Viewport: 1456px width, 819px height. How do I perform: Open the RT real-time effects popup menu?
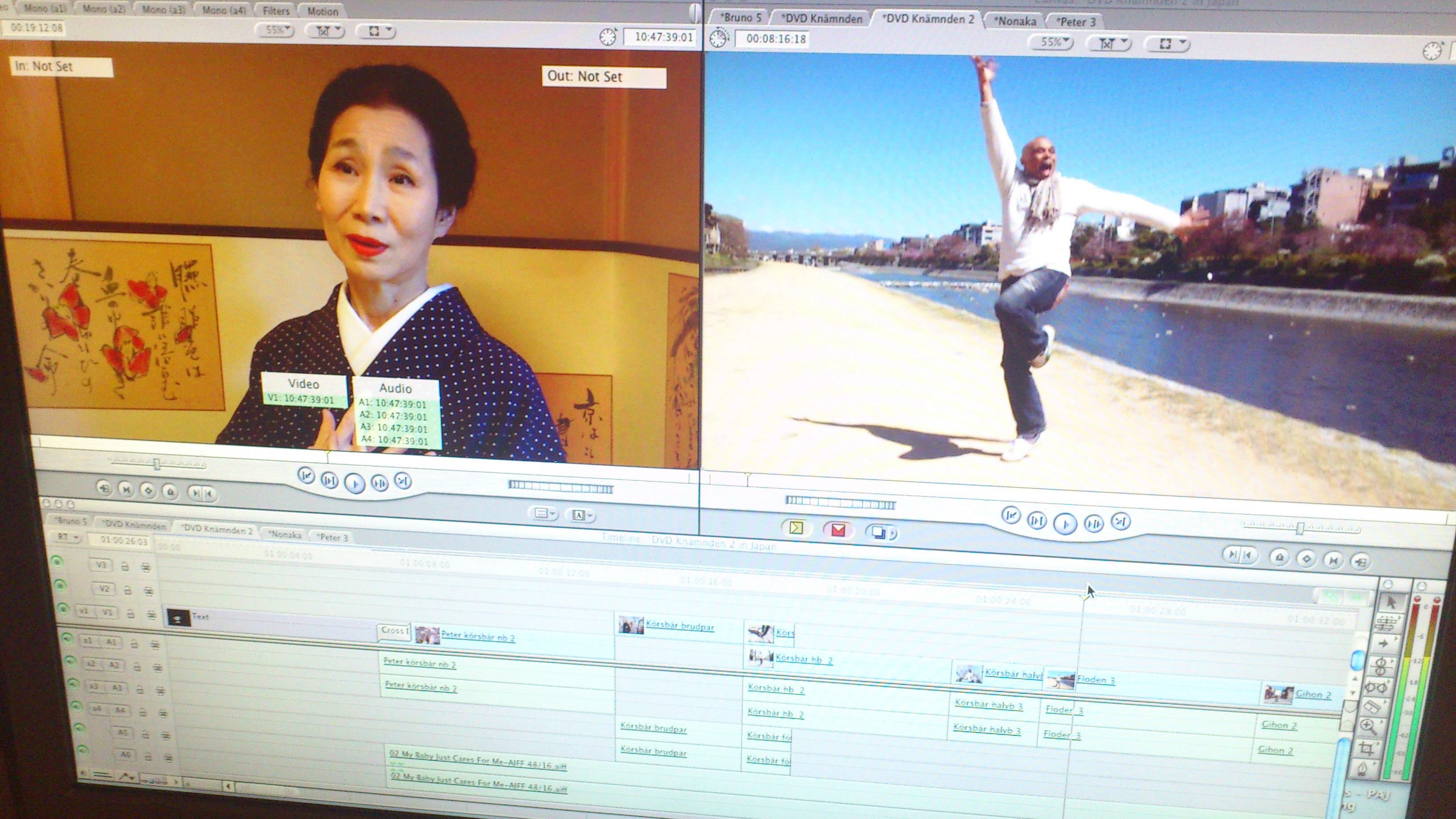click(67, 537)
